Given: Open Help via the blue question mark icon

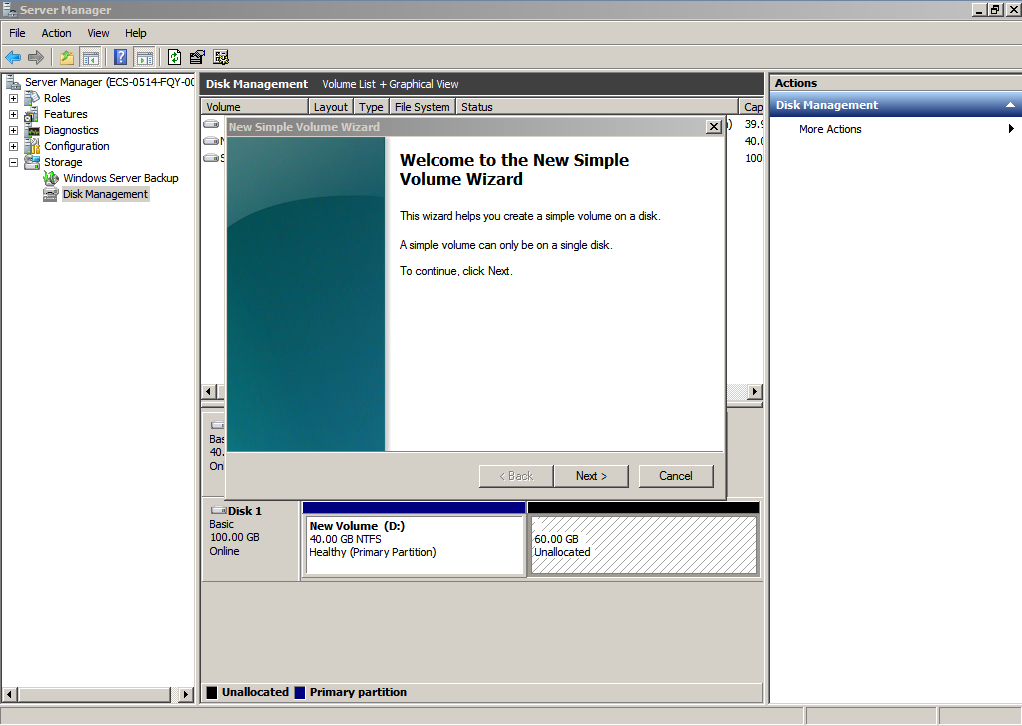Looking at the screenshot, I should 121,57.
